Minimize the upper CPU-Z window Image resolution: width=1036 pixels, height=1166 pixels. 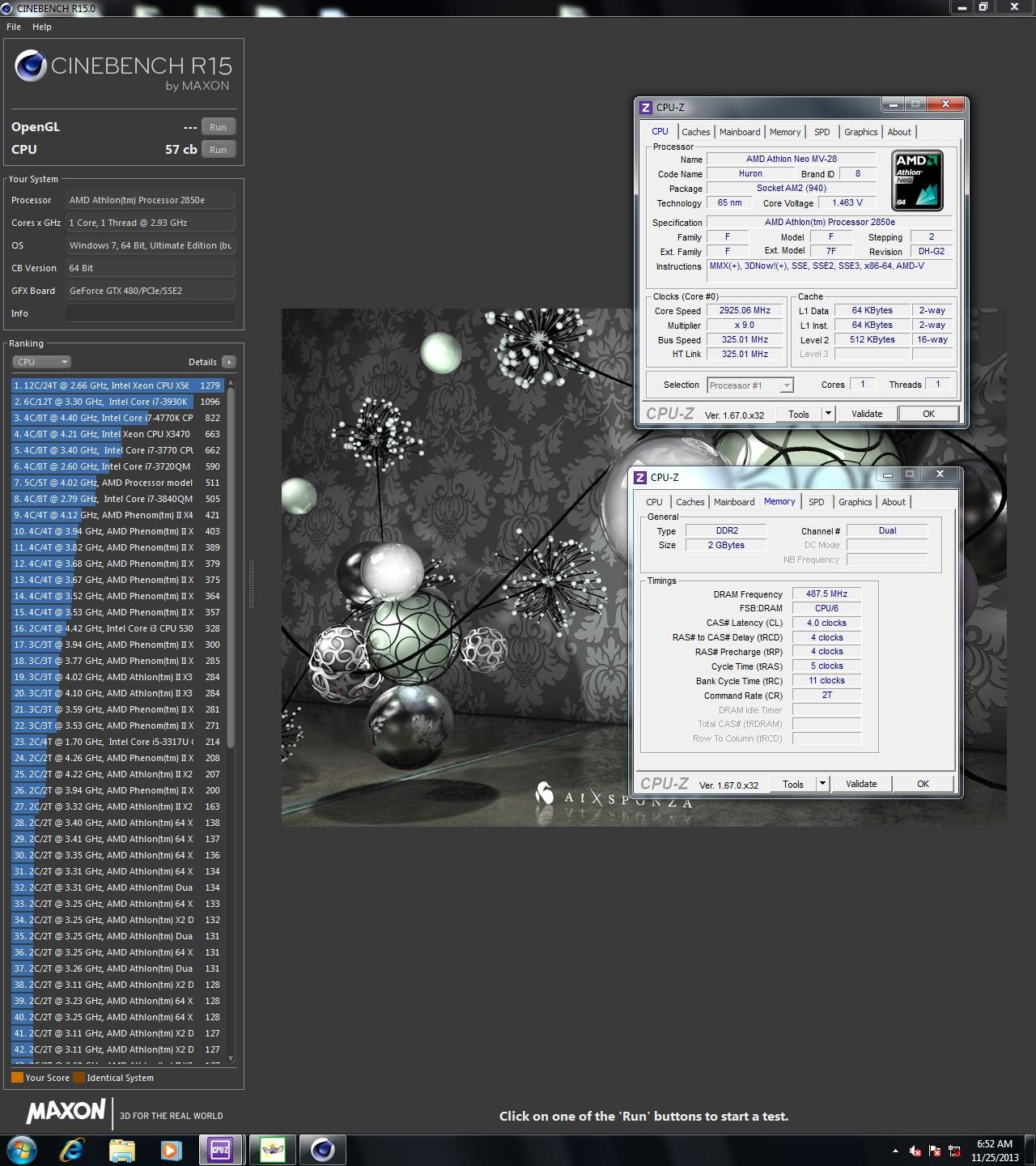click(893, 105)
